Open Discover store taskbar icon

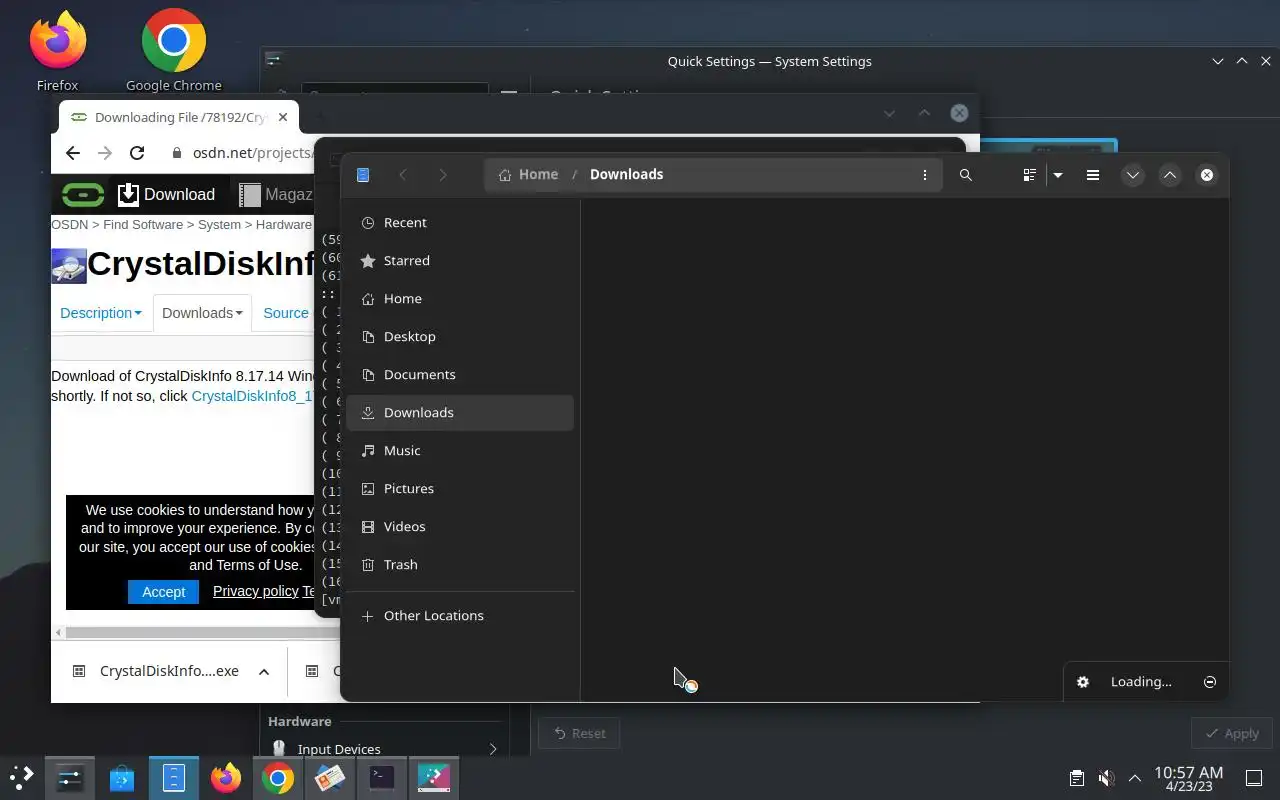122,777
